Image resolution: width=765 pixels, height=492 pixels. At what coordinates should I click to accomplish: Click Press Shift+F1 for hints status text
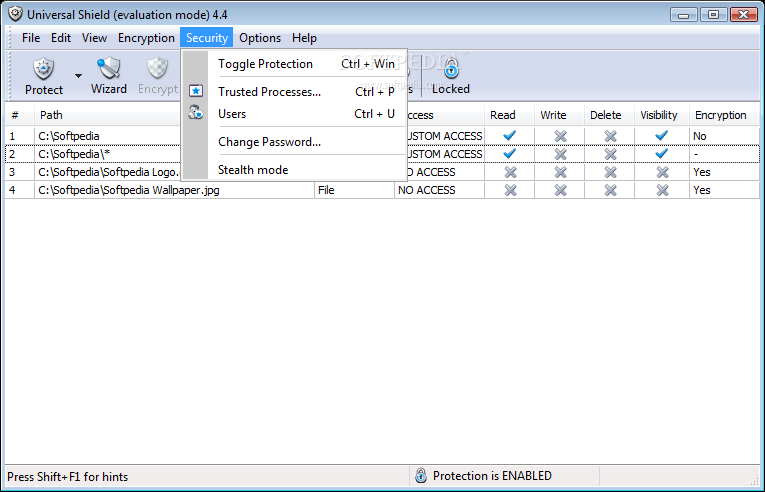67,477
